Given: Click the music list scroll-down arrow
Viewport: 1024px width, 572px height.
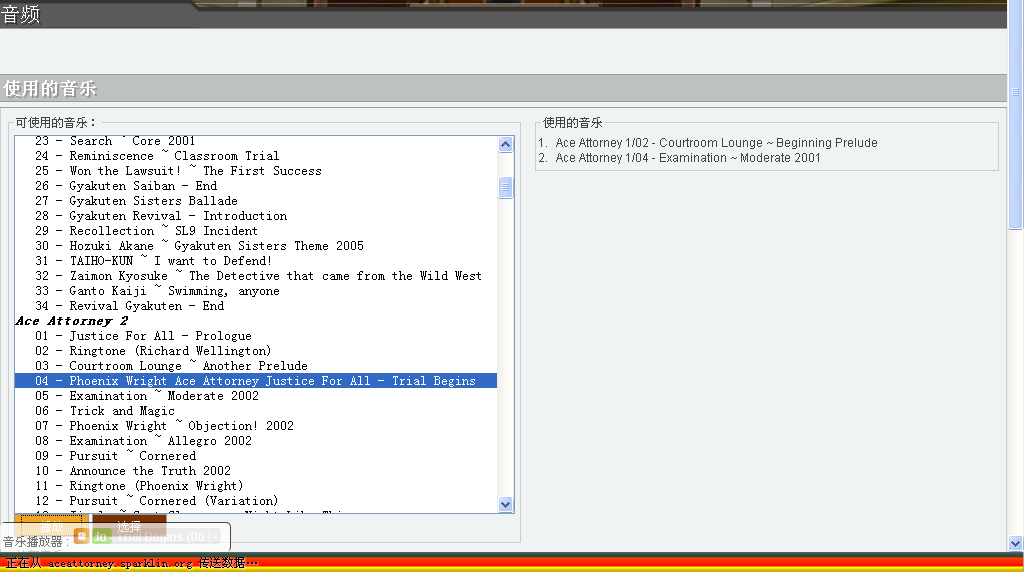Looking at the screenshot, I should tap(505, 504).
